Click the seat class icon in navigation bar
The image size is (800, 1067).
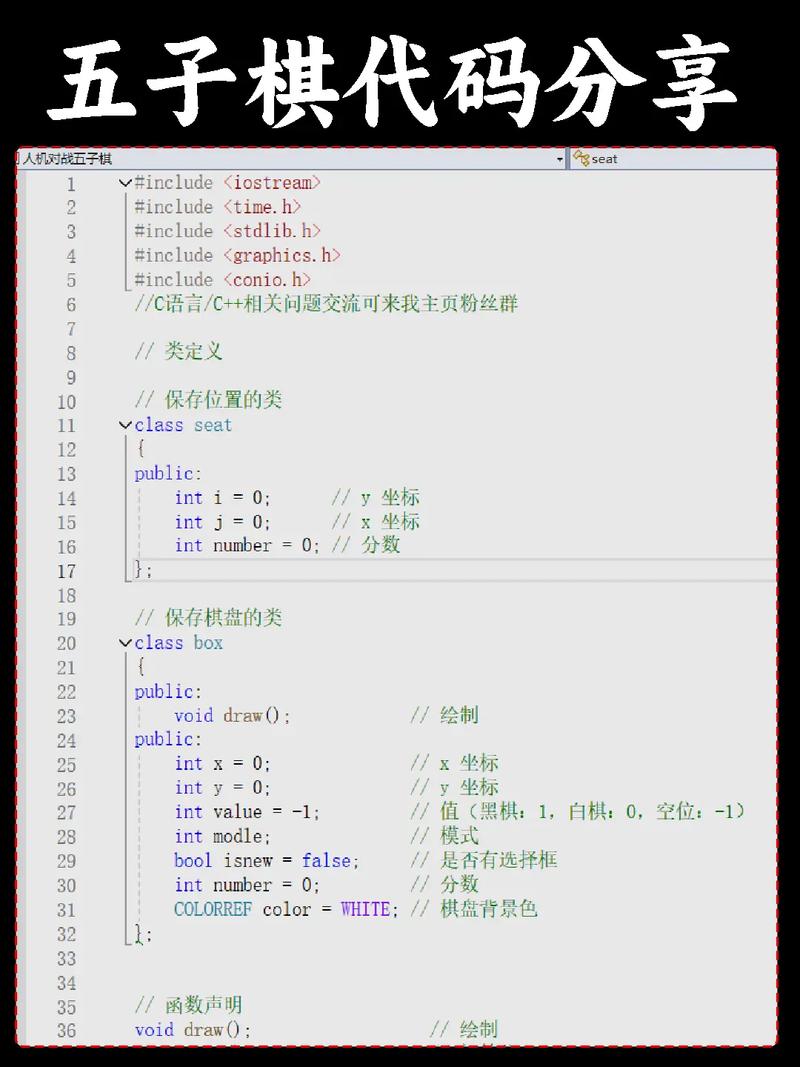pyautogui.click(x=581, y=159)
